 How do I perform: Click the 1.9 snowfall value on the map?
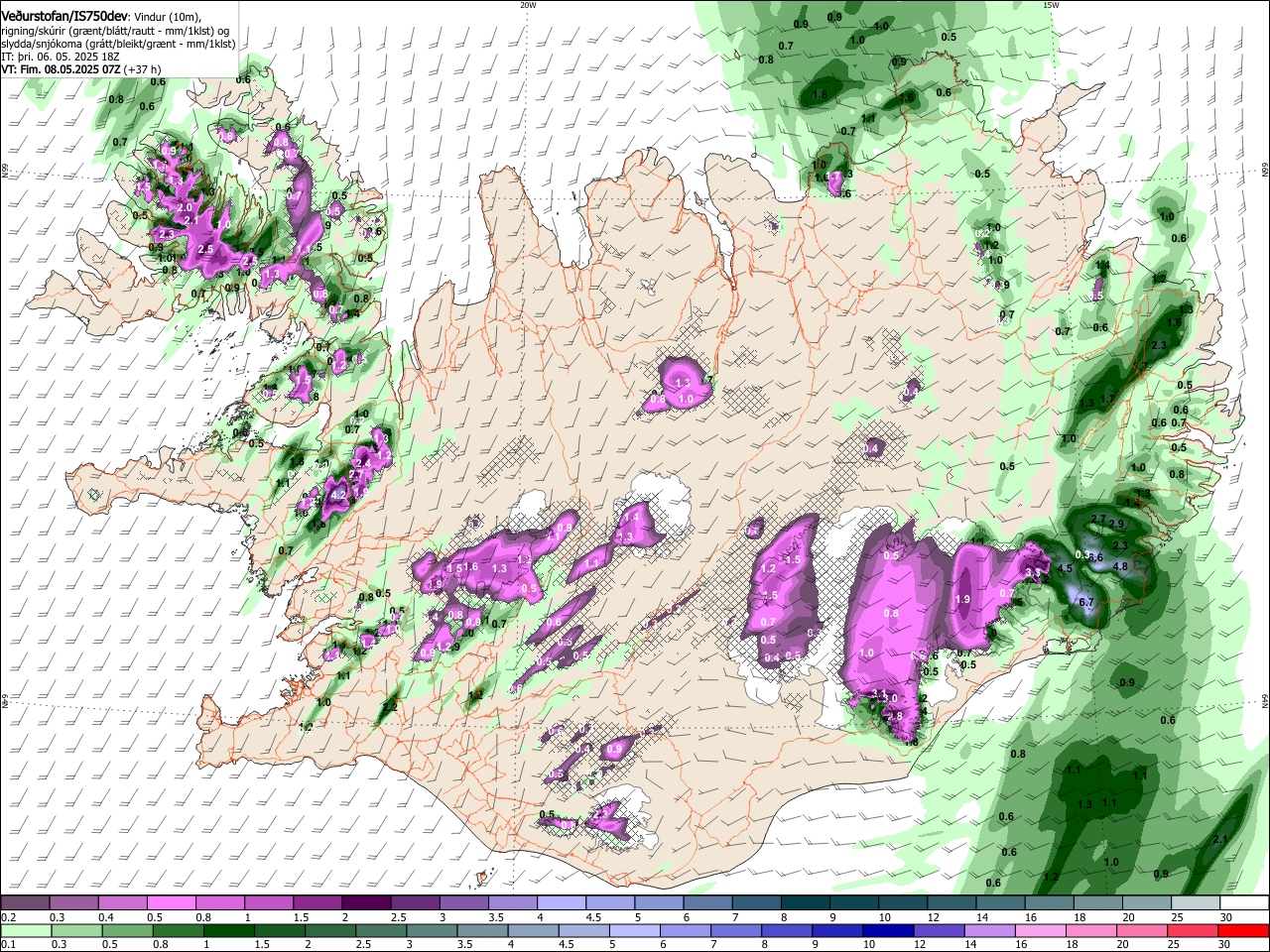click(x=962, y=599)
